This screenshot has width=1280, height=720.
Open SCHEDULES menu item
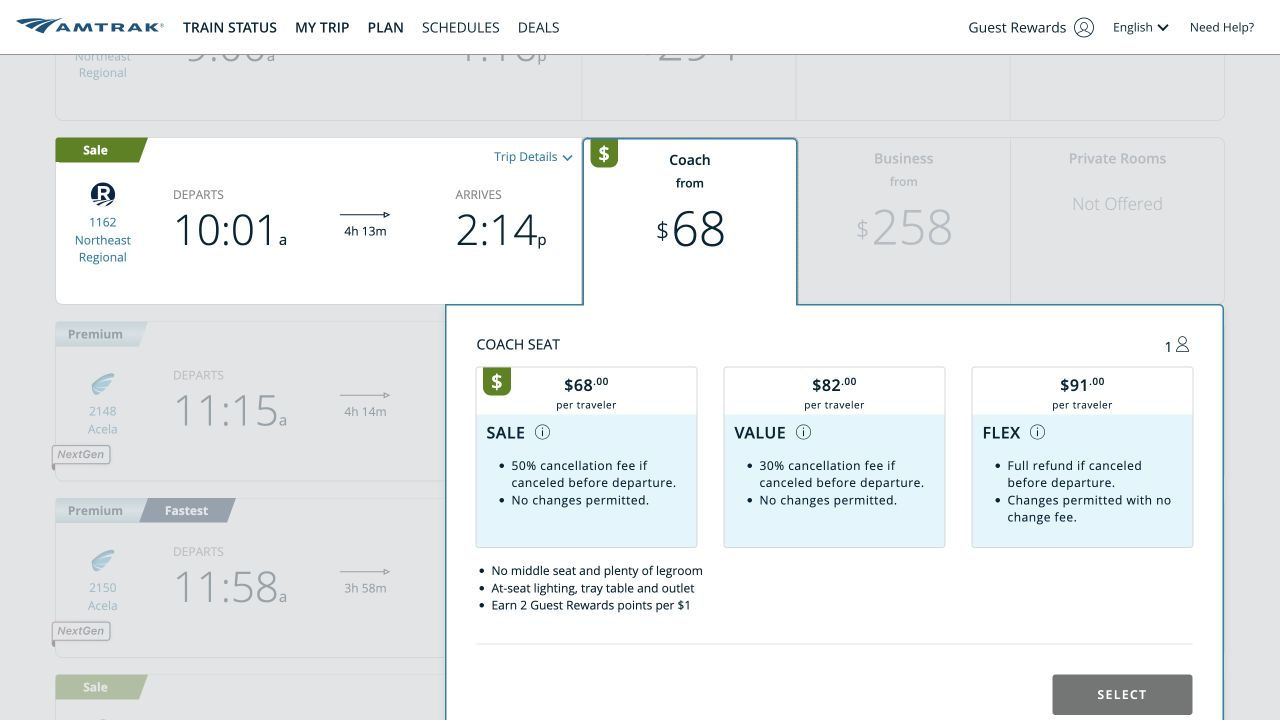tap(461, 28)
